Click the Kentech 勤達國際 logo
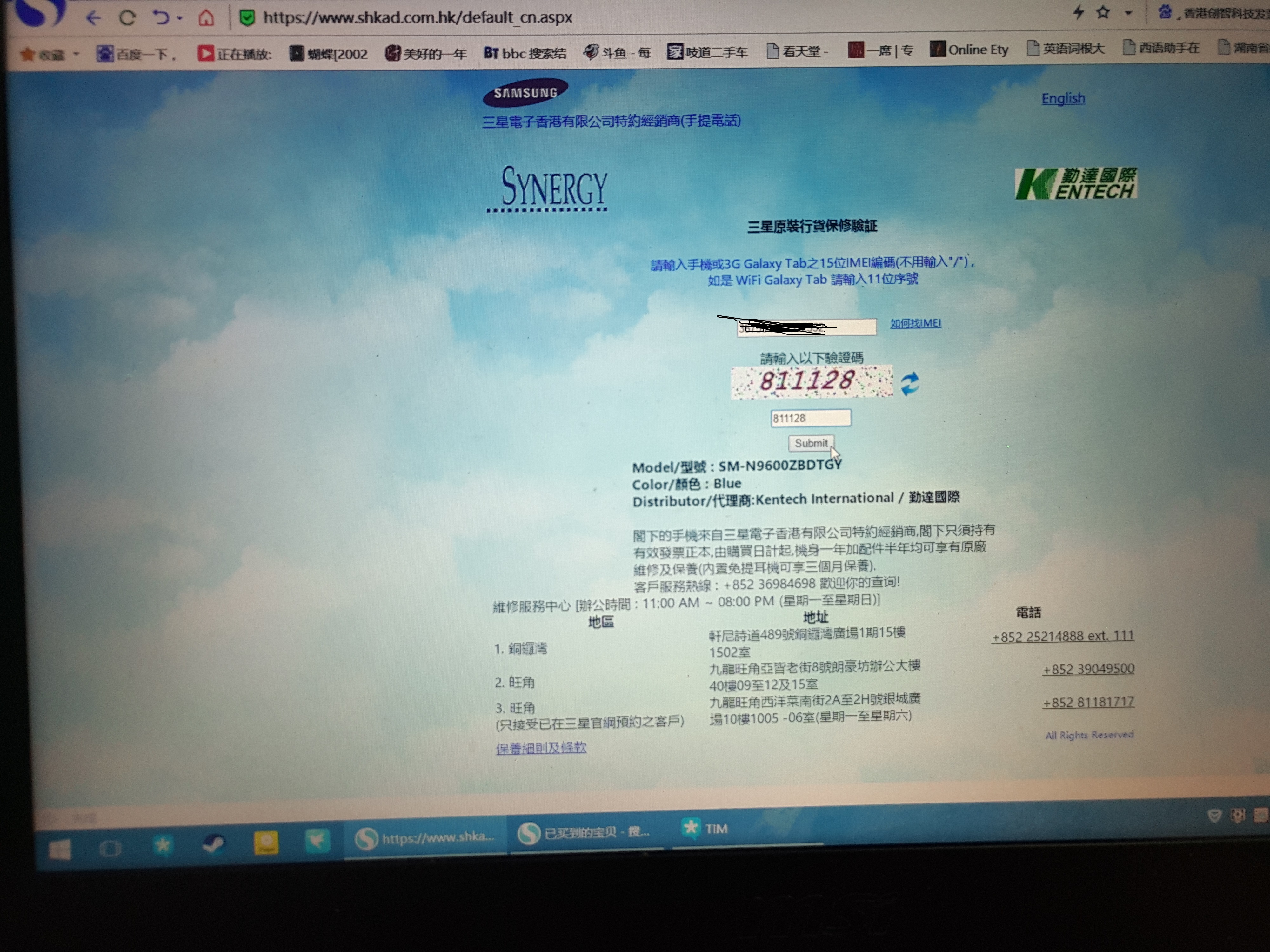1270x952 pixels. 1076,184
